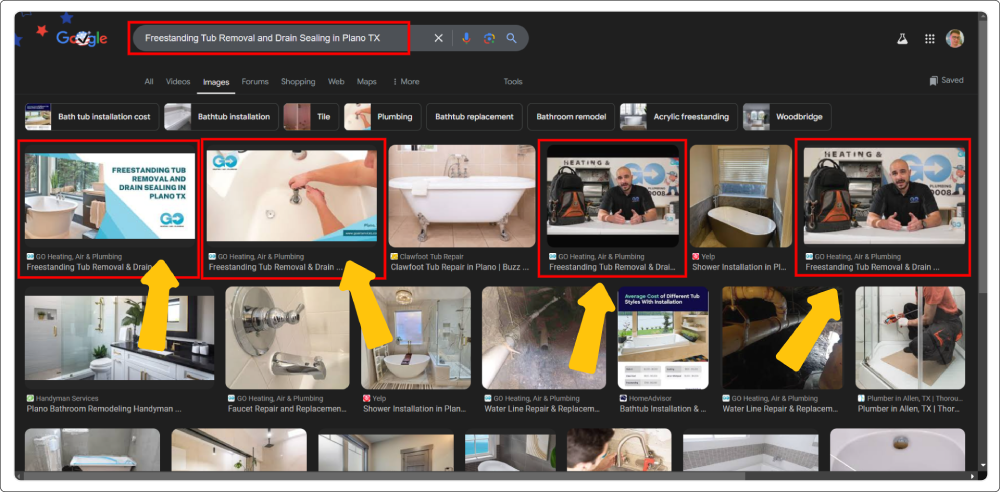Open Google apps grid
This screenshot has height=493, width=1000.
(x=929, y=39)
